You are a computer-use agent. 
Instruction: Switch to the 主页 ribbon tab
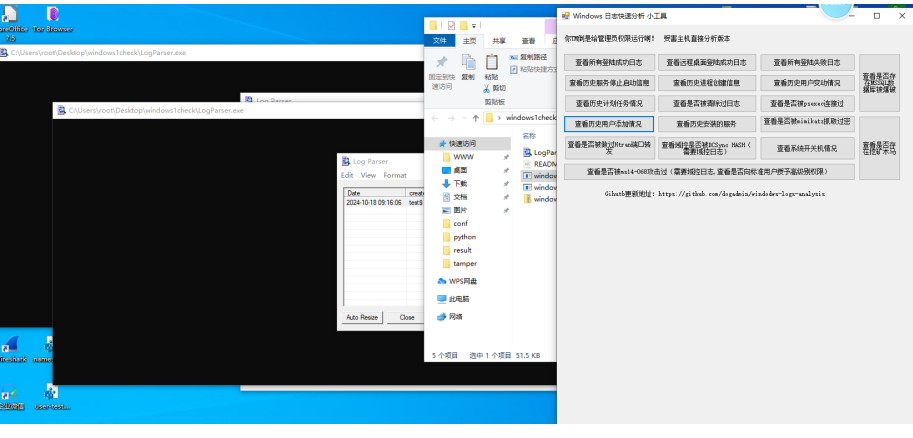(x=469, y=41)
